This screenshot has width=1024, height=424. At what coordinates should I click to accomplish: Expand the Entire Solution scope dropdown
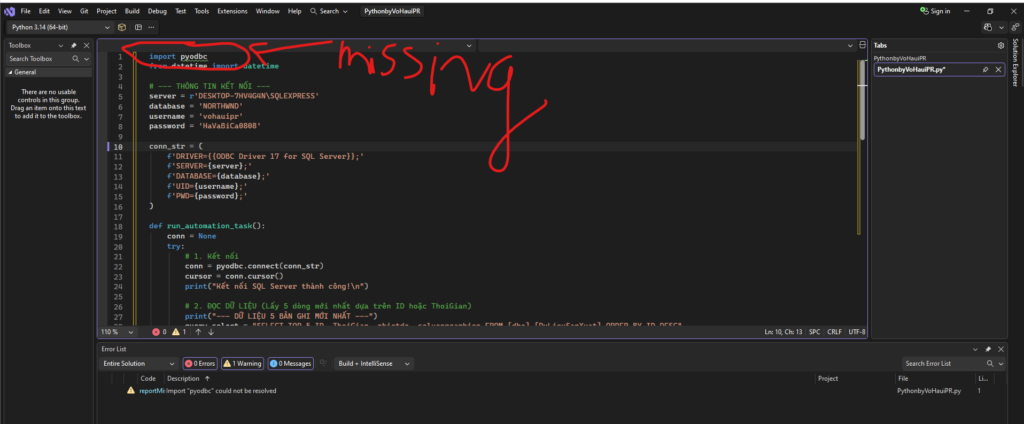[x=140, y=363]
